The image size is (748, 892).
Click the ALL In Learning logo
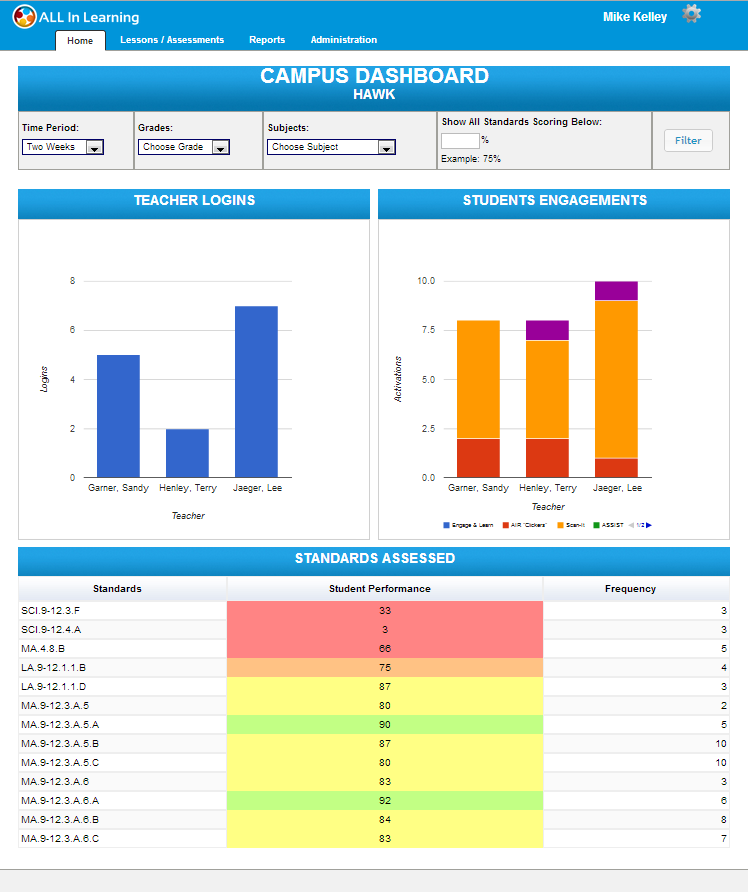tap(76, 17)
